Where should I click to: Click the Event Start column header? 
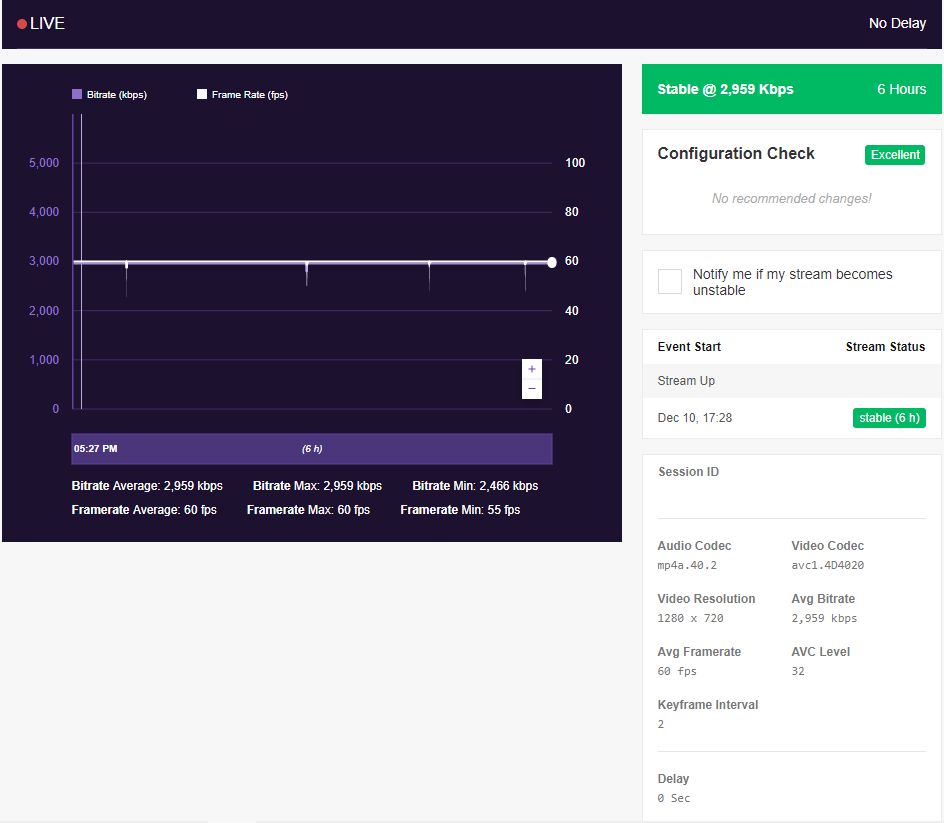[x=689, y=347]
